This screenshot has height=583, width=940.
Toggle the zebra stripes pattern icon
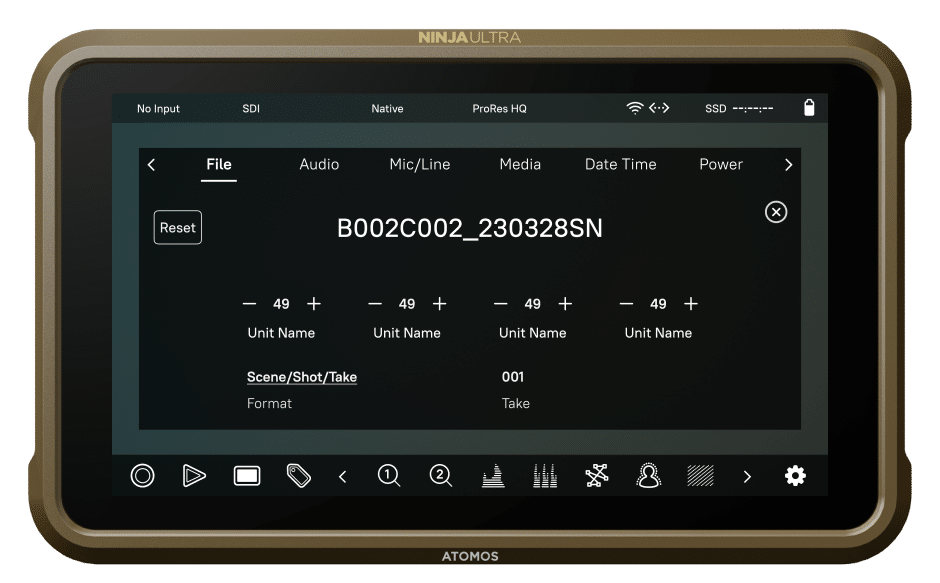(x=700, y=476)
